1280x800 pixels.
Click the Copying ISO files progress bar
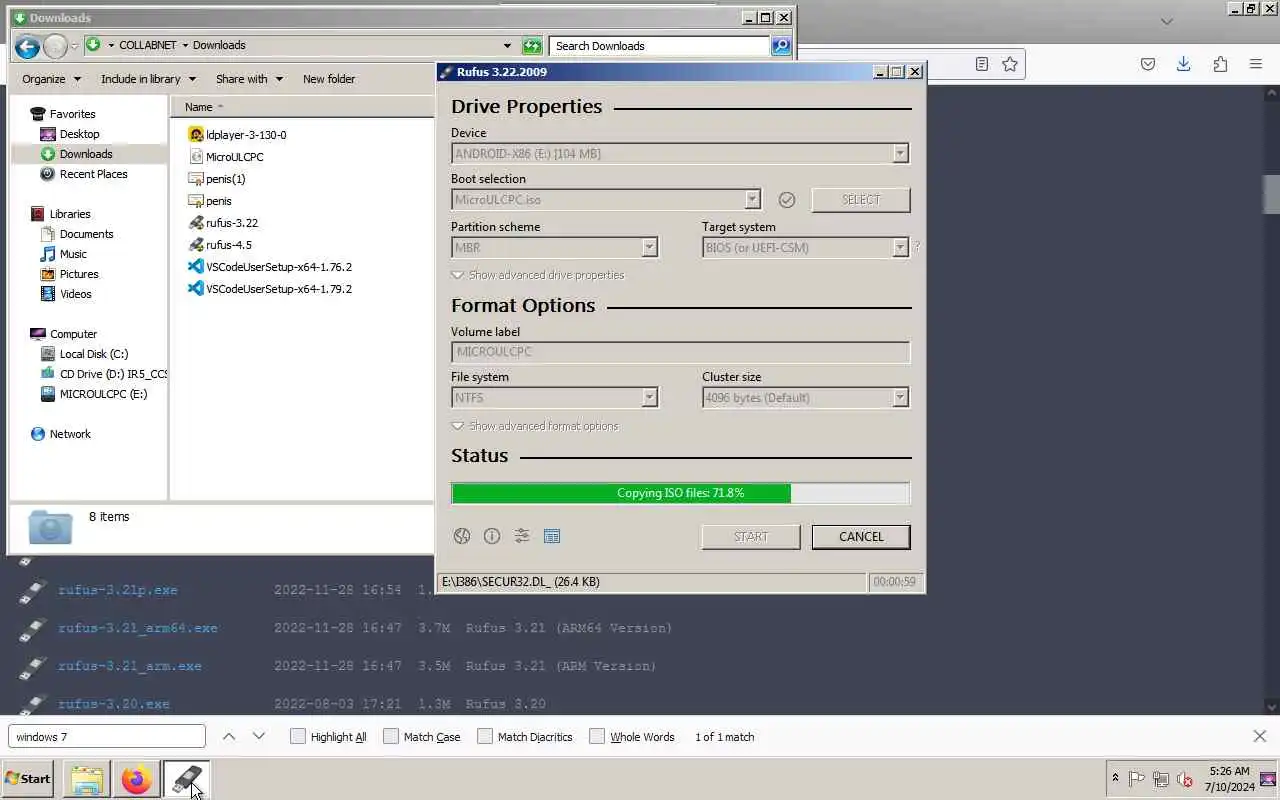pos(680,493)
